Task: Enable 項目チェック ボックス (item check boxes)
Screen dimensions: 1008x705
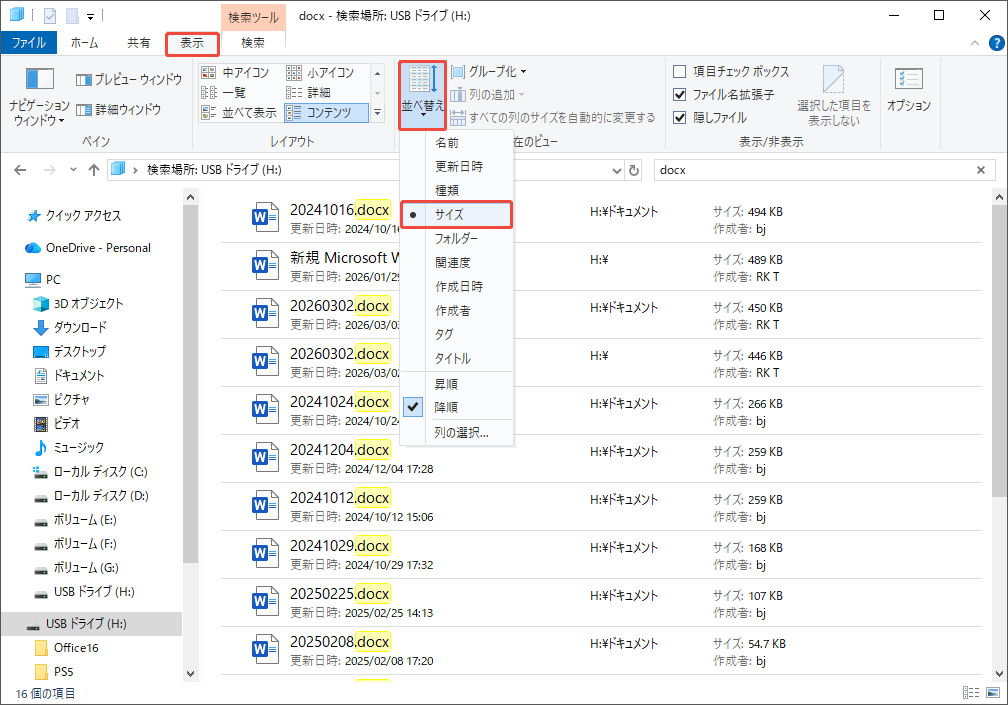Action: pyautogui.click(x=681, y=71)
